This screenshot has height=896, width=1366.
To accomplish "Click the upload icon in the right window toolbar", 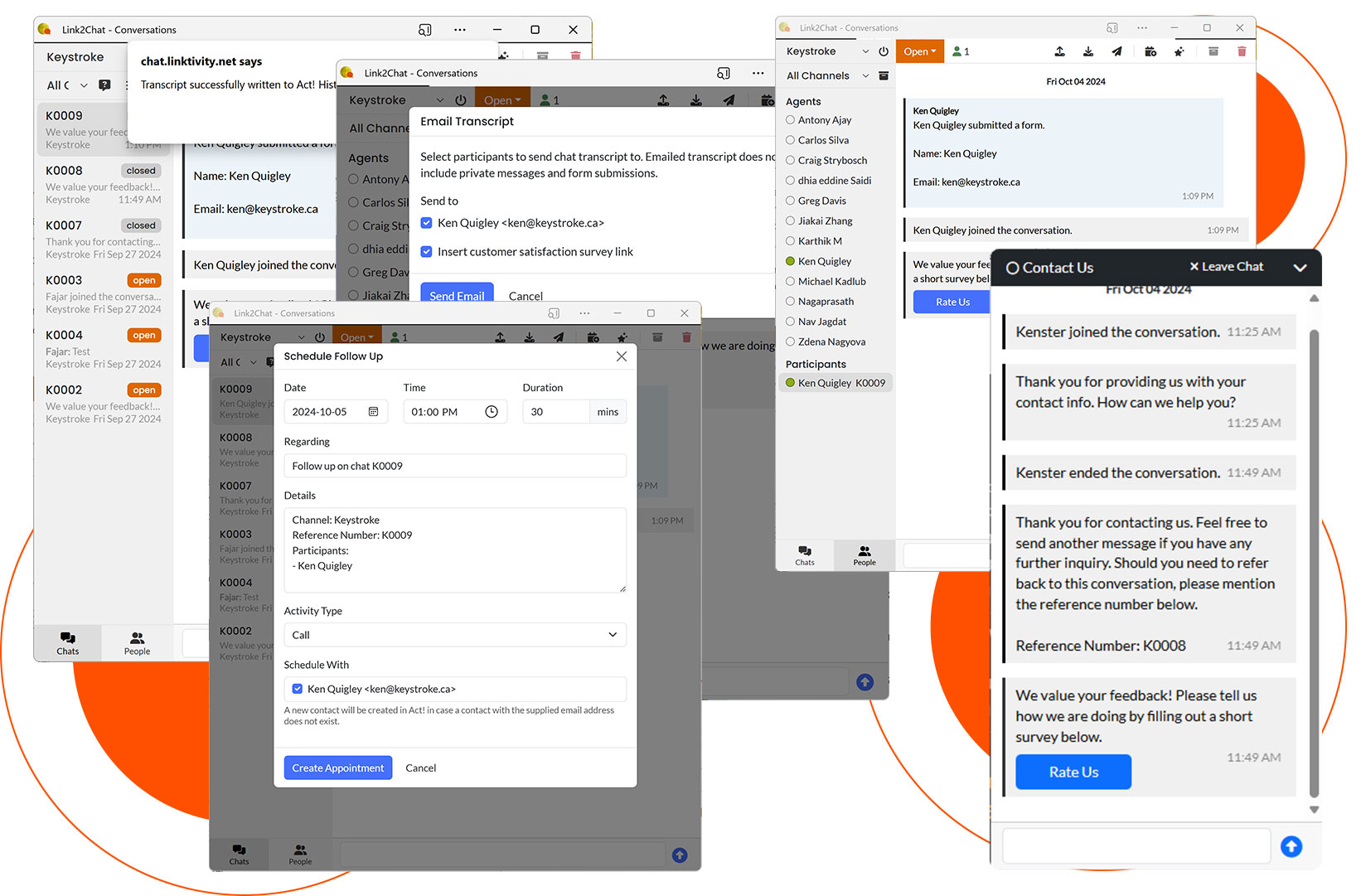I will tap(1059, 51).
